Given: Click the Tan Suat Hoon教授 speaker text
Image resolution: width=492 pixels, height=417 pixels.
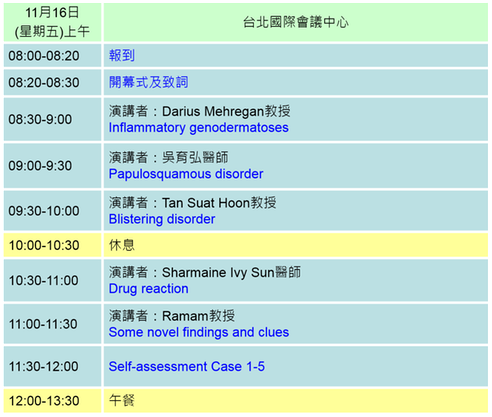Looking at the screenshot, I should point(219,203).
